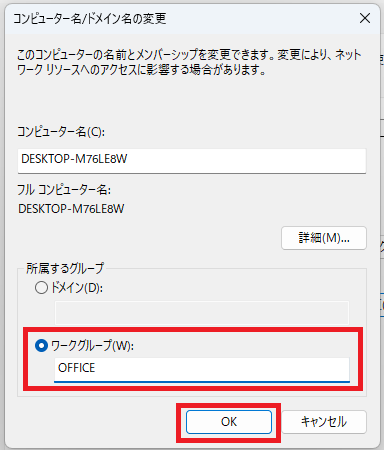Confirm changes with the OK button
This screenshot has height=450, width=384.
tap(229, 422)
